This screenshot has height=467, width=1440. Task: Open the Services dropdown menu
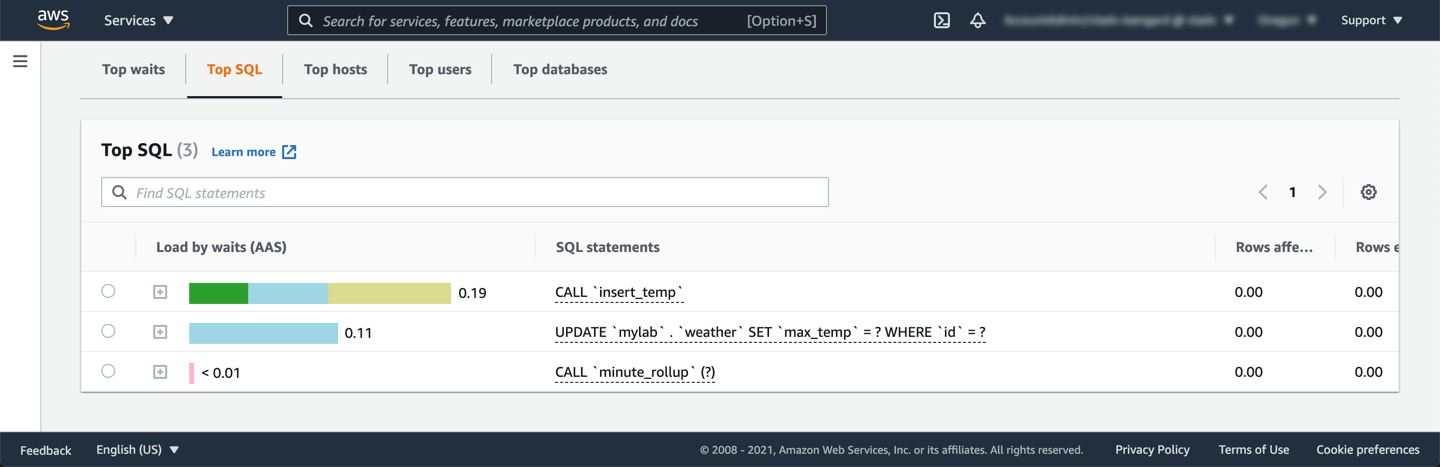[138, 20]
